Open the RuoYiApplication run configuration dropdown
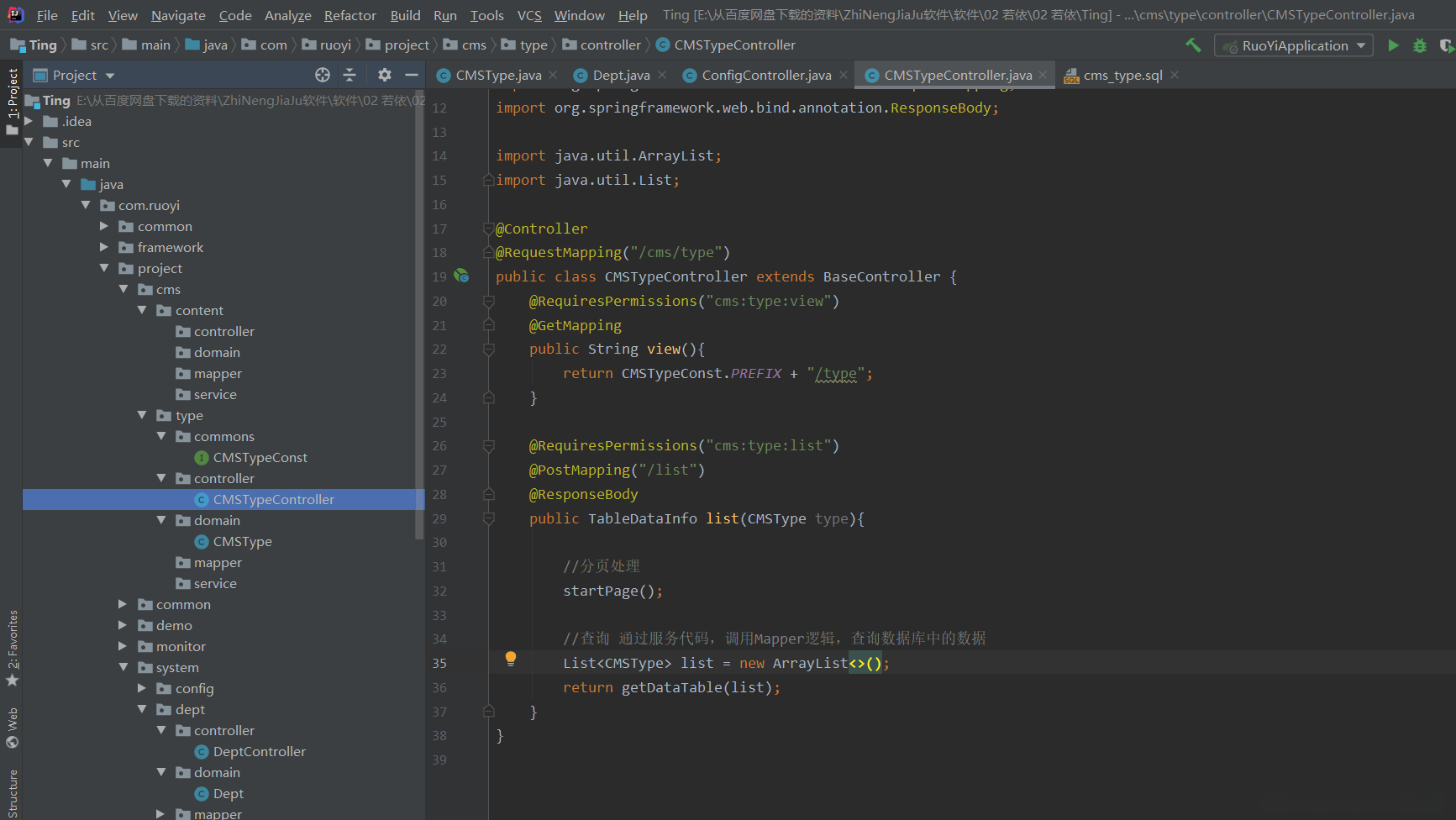Viewport: 1456px width, 820px height. click(1294, 45)
